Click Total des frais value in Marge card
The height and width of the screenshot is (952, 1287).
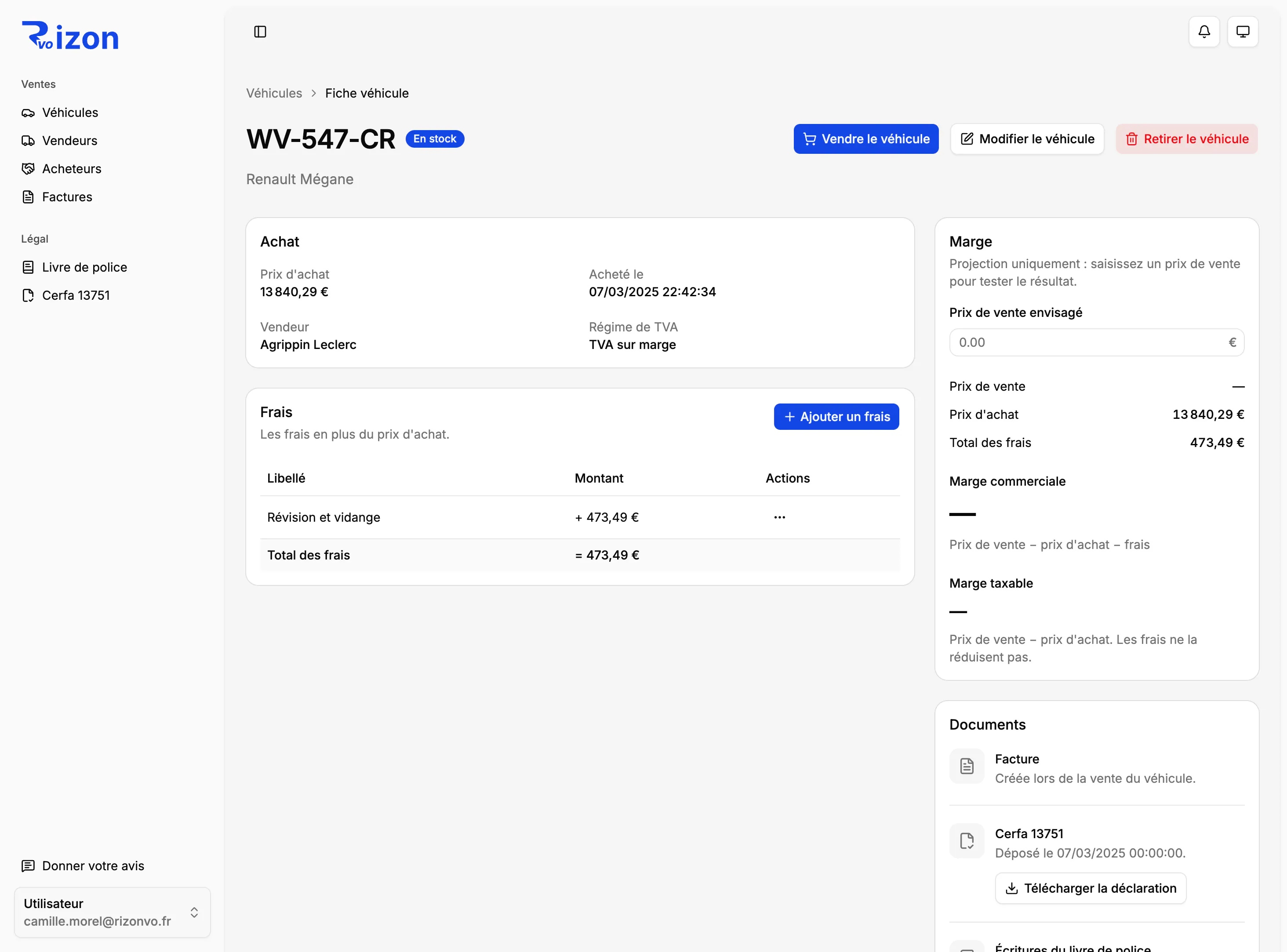1217,443
